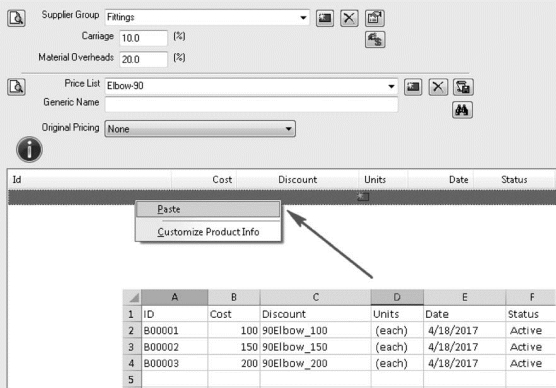Screen dimensions: 556x388
Task: Open the Supplier Group Fittings dropdown
Action: click(303, 17)
